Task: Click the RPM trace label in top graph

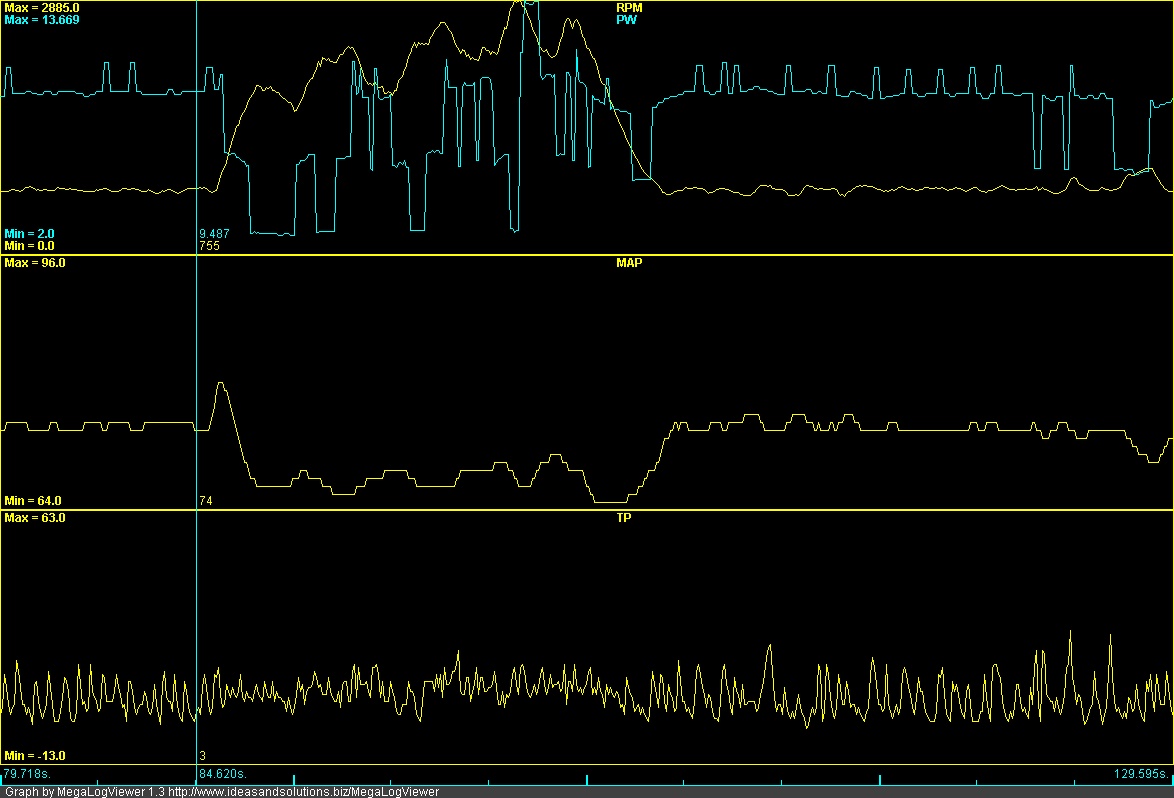Action: (x=629, y=7)
